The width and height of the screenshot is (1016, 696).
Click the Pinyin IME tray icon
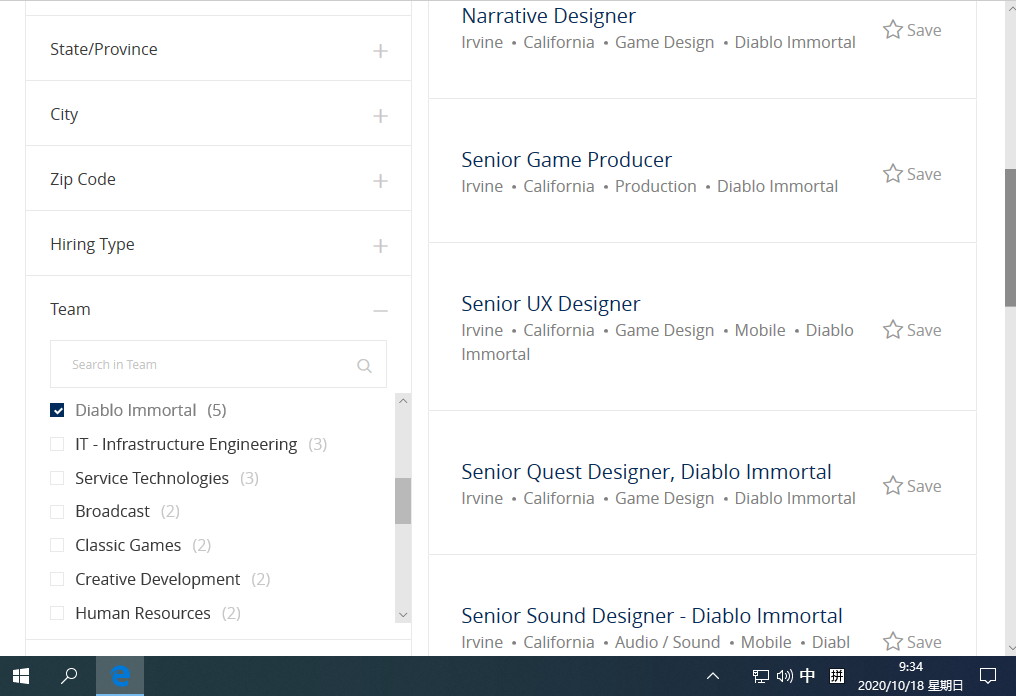point(837,676)
